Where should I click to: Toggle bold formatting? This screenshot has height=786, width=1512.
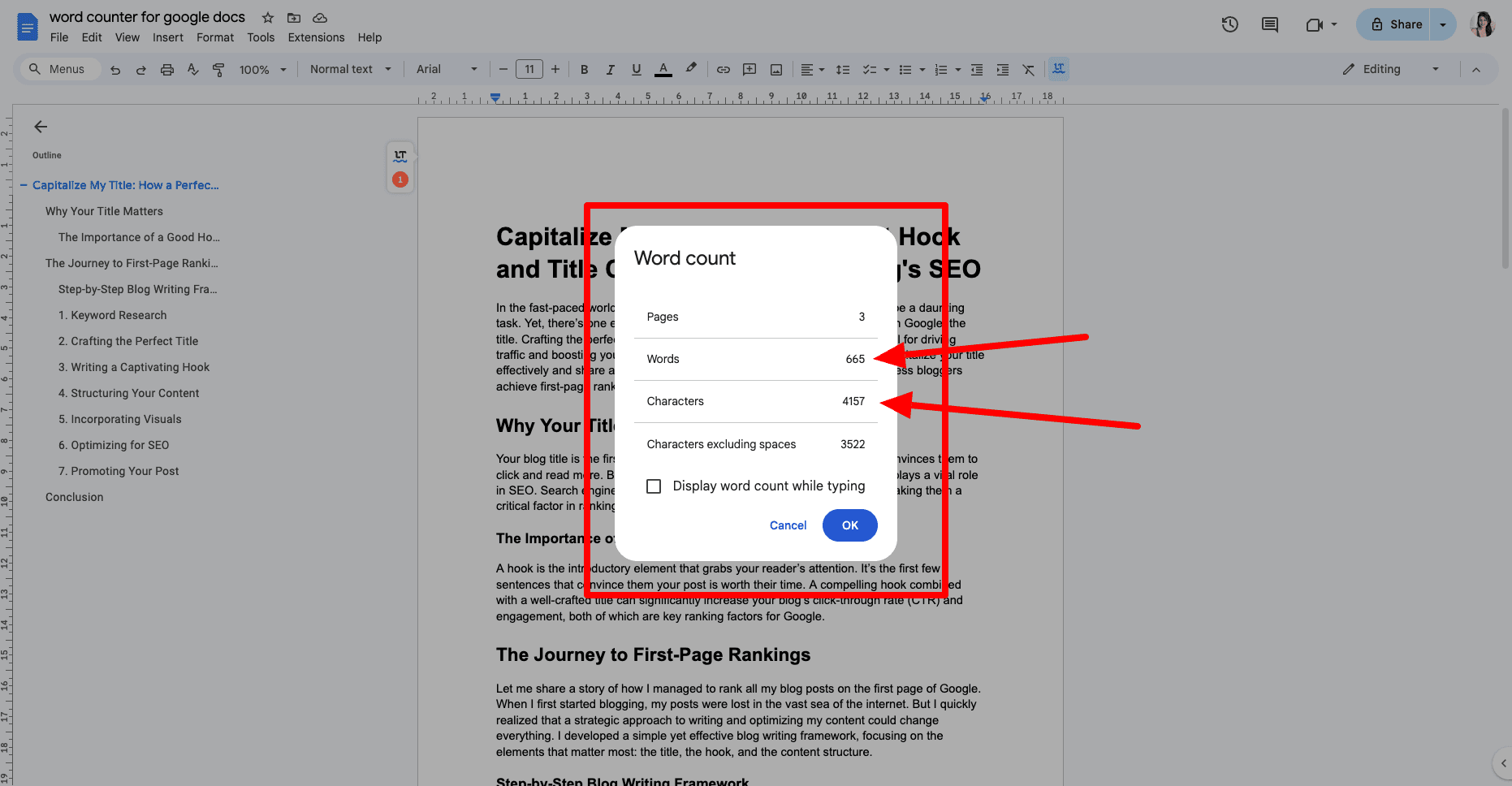point(584,70)
